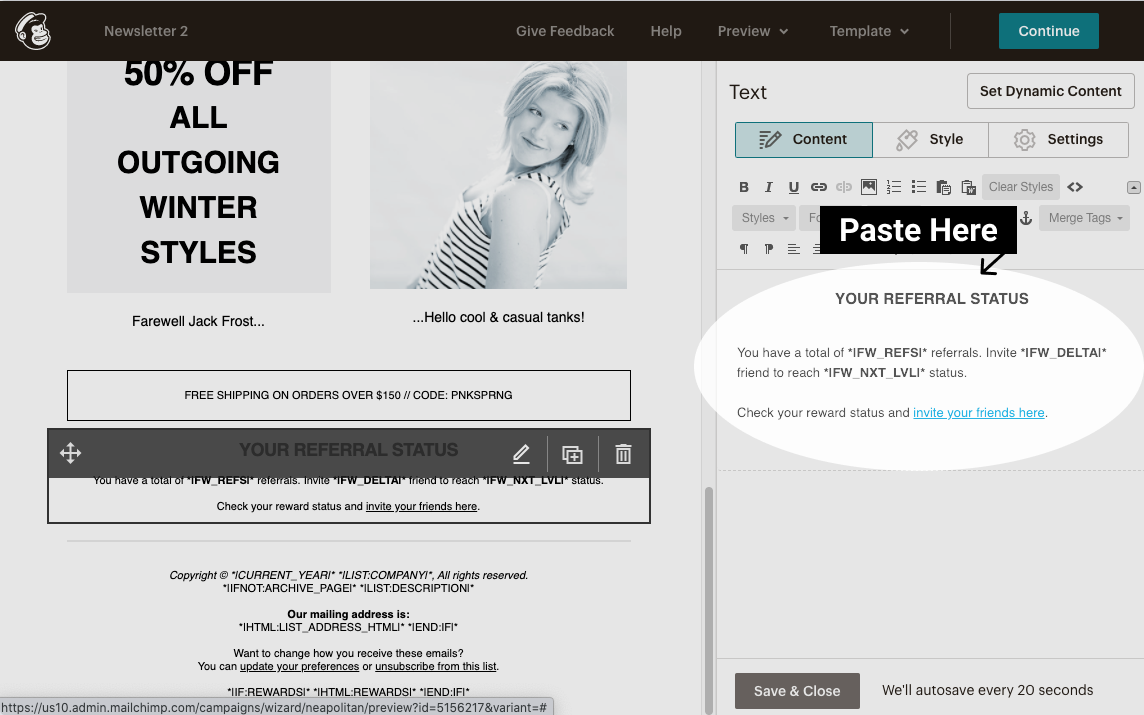Open the Merge Tags dropdown
Image resolution: width=1144 pixels, height=715 pixels.
click(1084, 218)
